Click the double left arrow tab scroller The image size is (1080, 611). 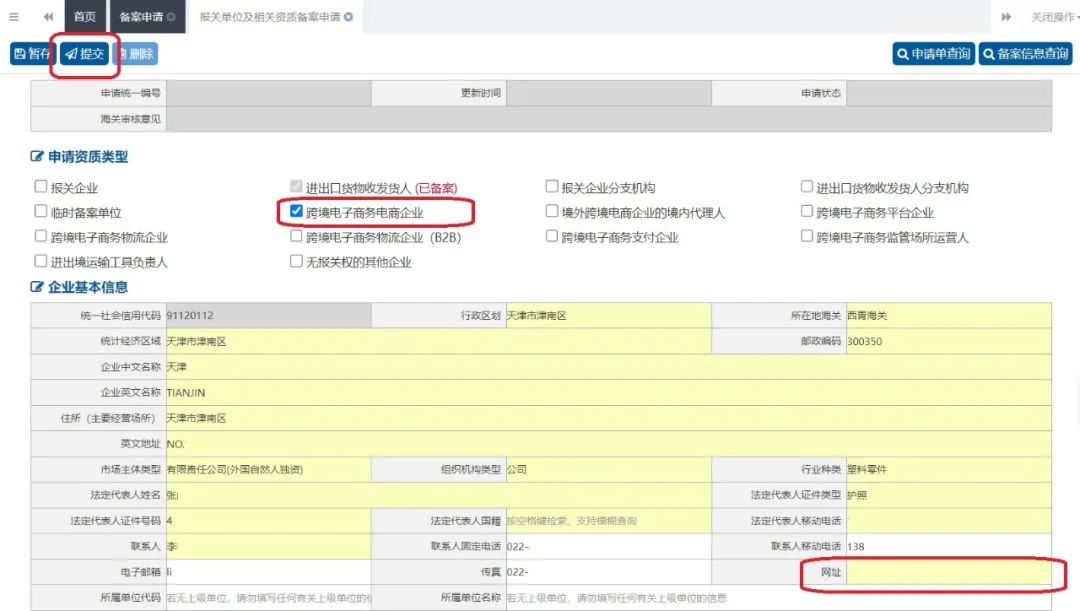pos(48,17)
